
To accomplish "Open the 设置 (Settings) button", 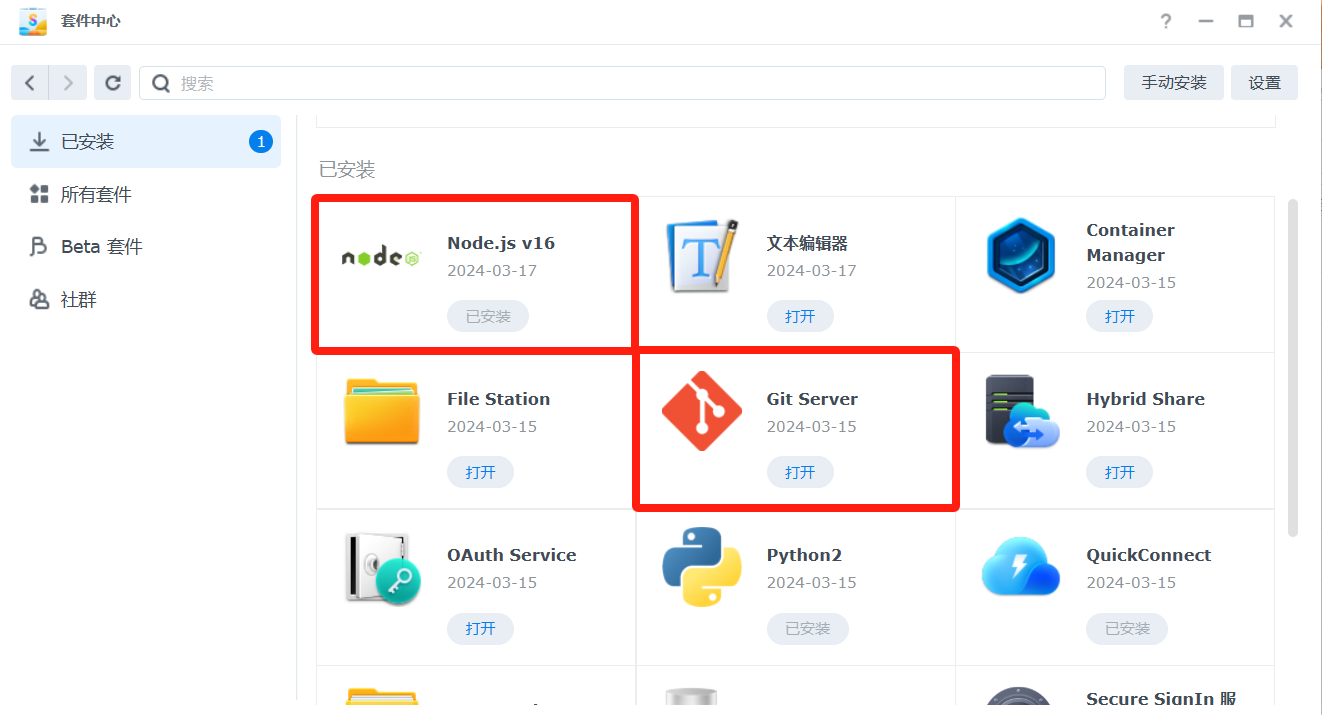I will [1264, 83].
